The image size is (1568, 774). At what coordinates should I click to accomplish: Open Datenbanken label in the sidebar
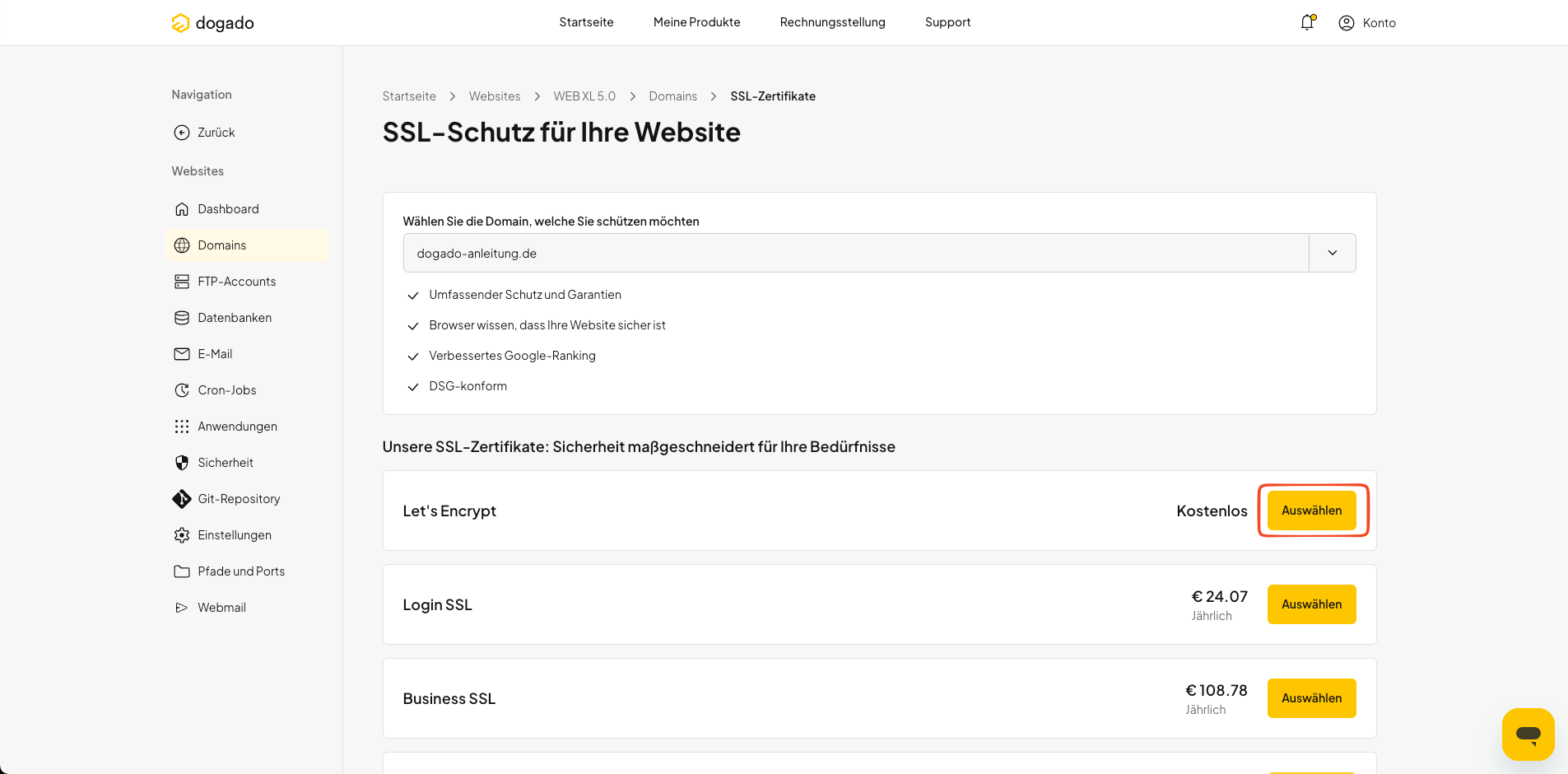[x=235, y=318]
